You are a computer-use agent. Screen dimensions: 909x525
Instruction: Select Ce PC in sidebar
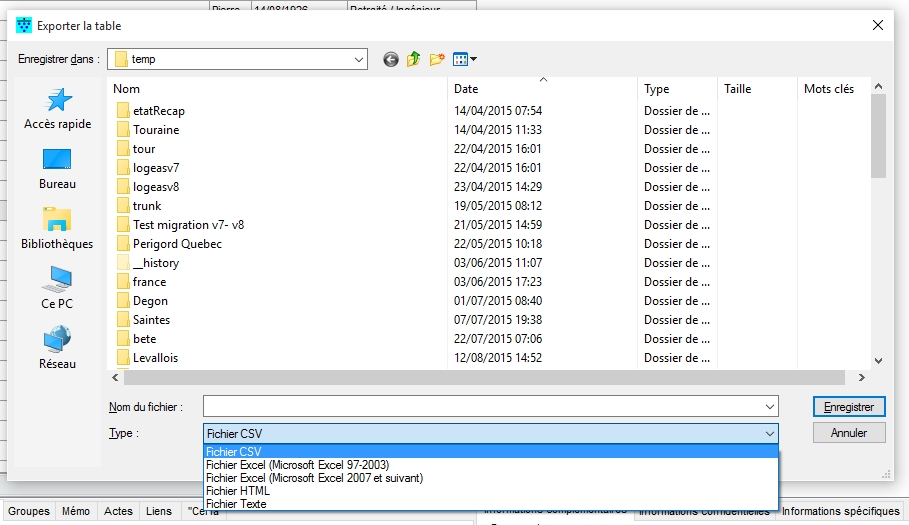pos(57,288)
